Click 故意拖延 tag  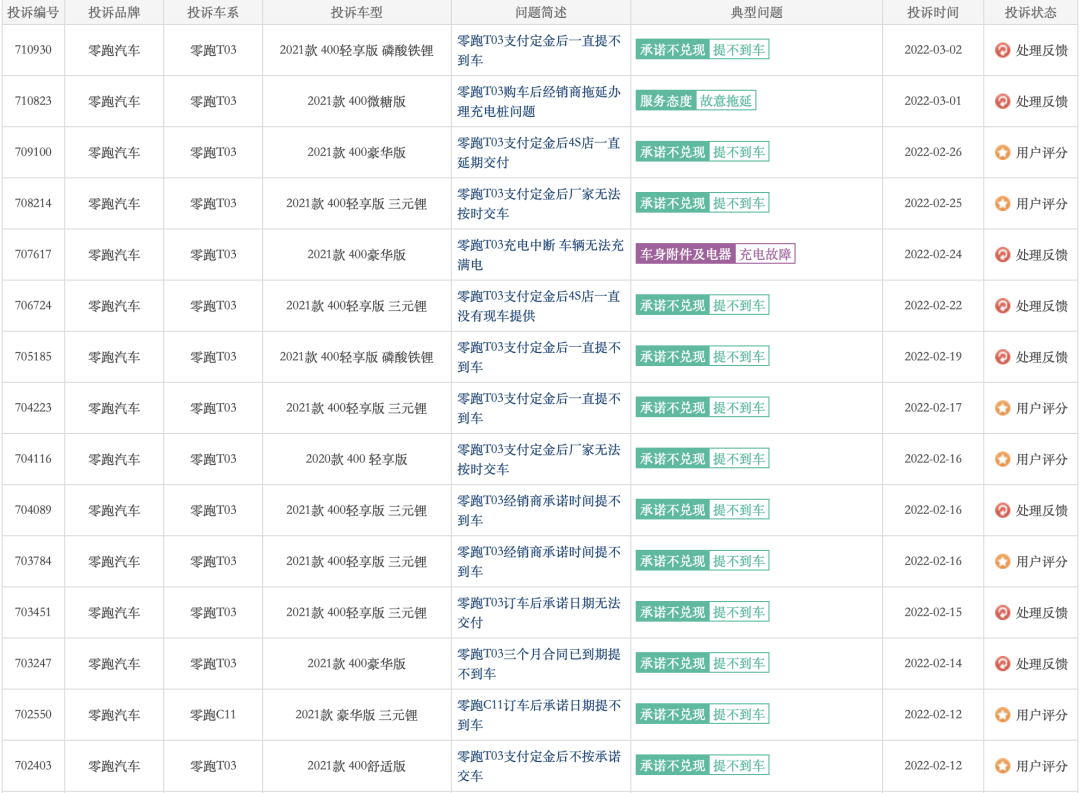[725, 101]
